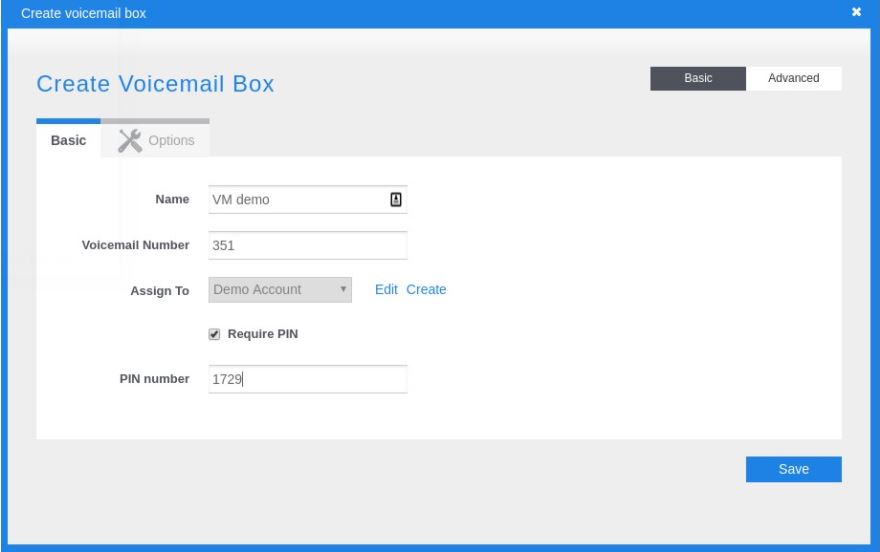Viewport: 880px width, 552px height.
Task: Click the Voicemail Number field label
Action: (x=135, y=245)
